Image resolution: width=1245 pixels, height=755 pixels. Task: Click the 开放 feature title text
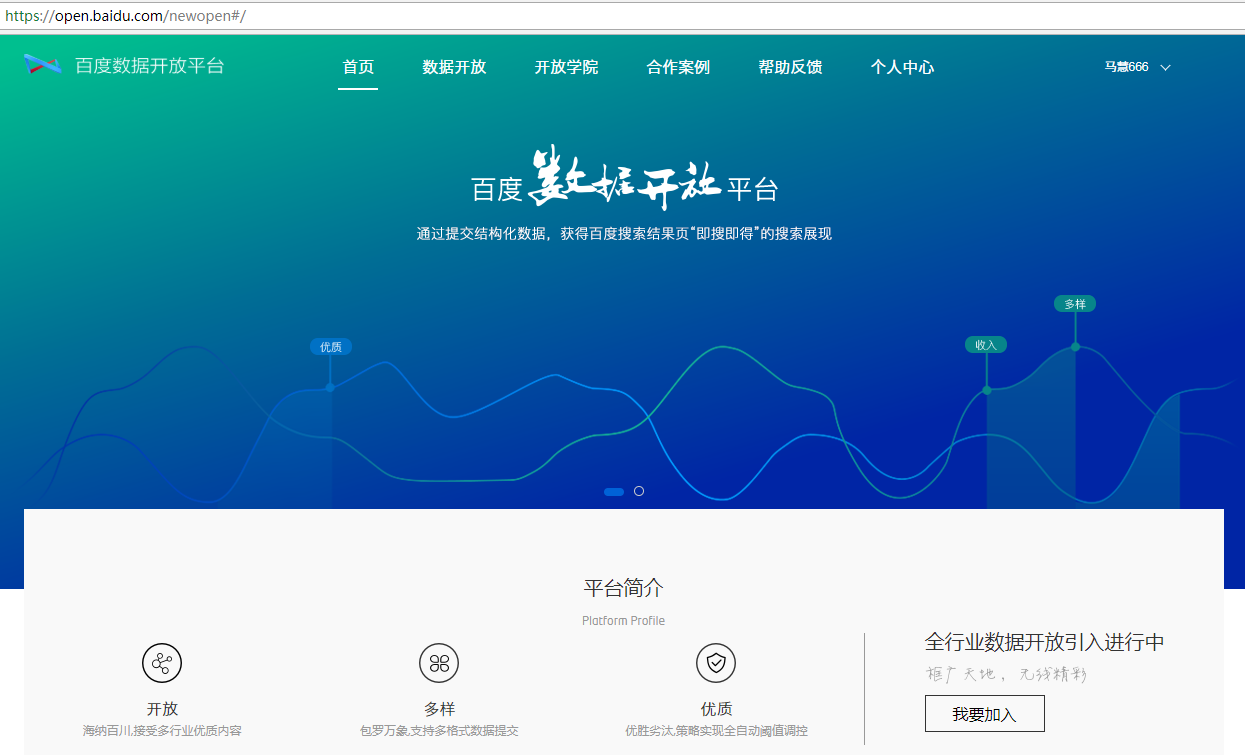[x=162, y=709]
